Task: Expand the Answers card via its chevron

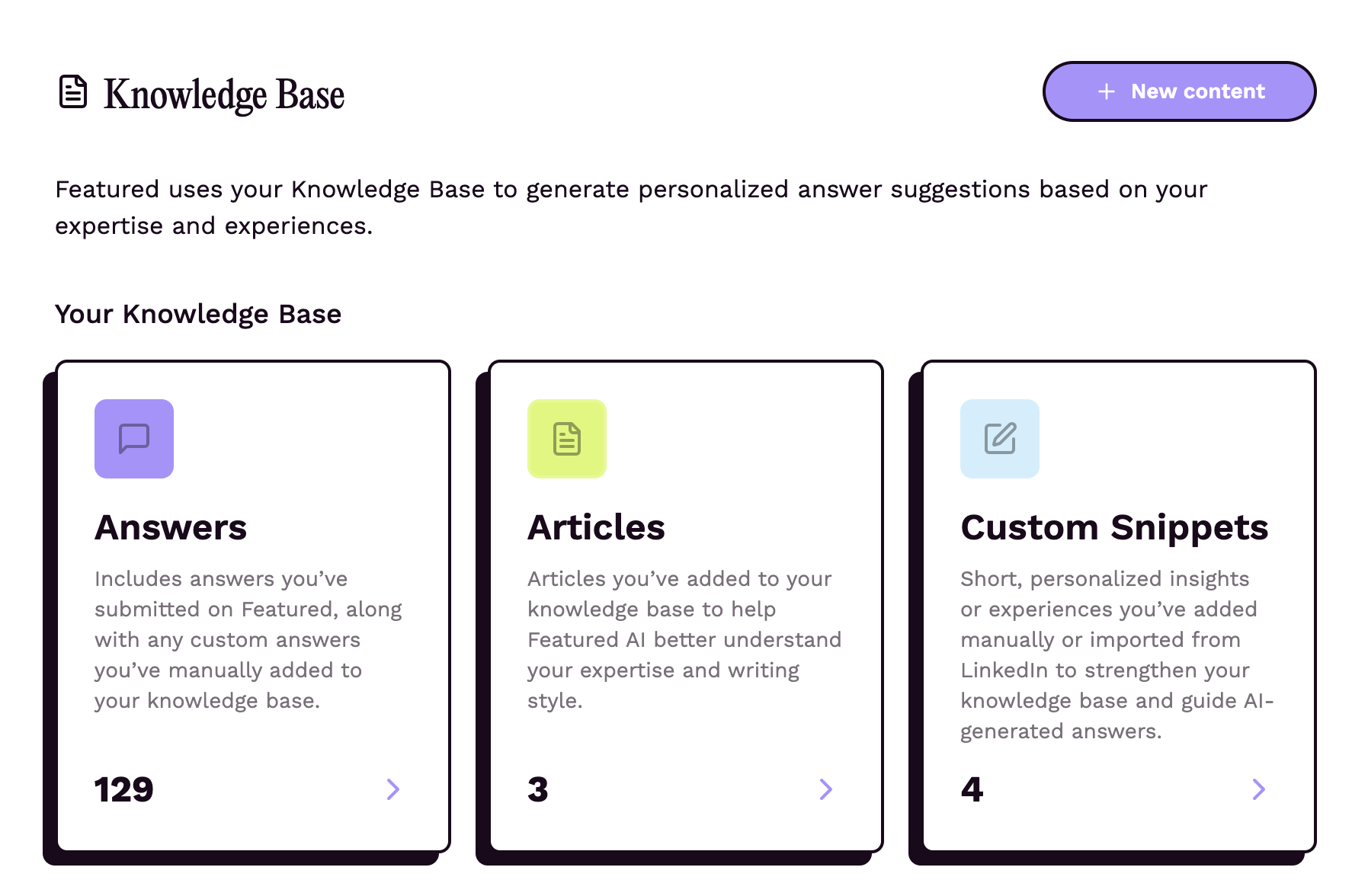Action: point(393,790)
